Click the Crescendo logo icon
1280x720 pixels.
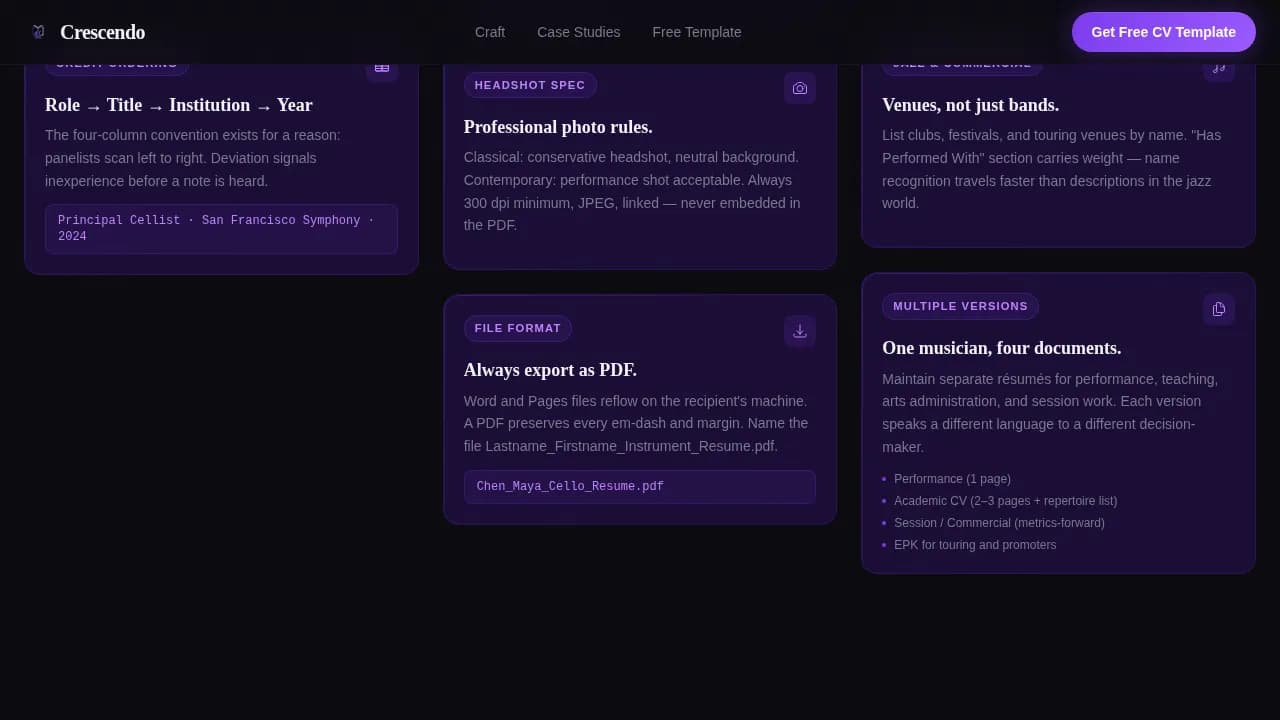(x=38, y=32)
